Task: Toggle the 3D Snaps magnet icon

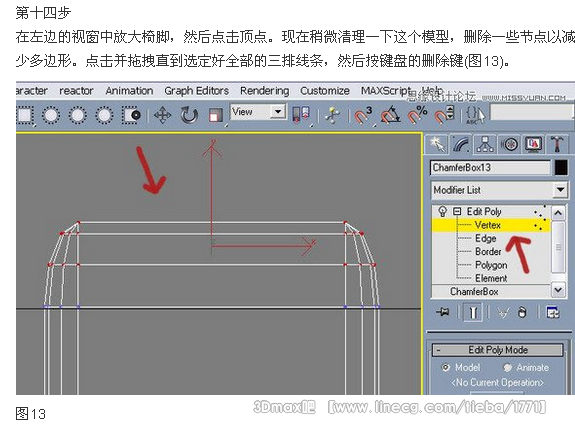Action: [362, 115]
